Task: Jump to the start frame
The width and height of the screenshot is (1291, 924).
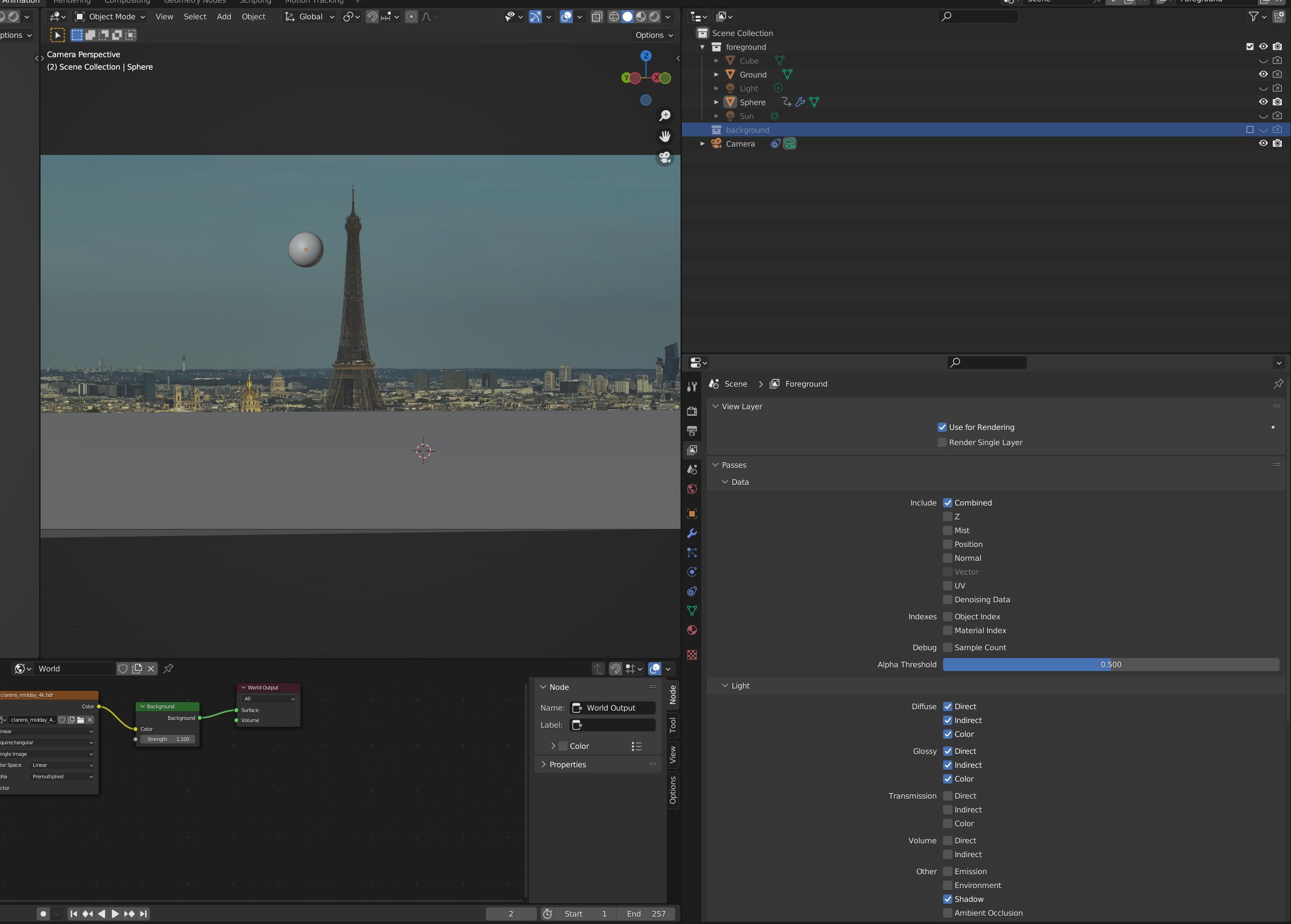Action: [73, 914]
